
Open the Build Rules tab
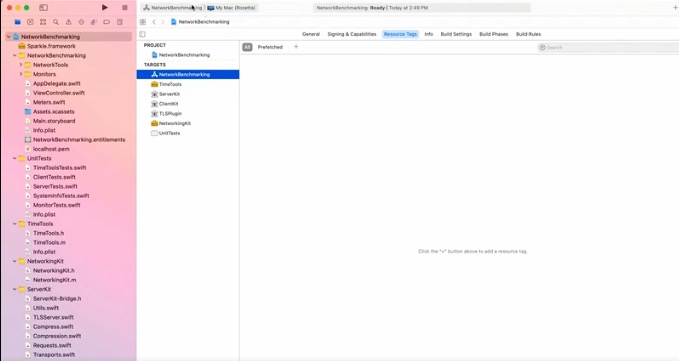[528, 34]
